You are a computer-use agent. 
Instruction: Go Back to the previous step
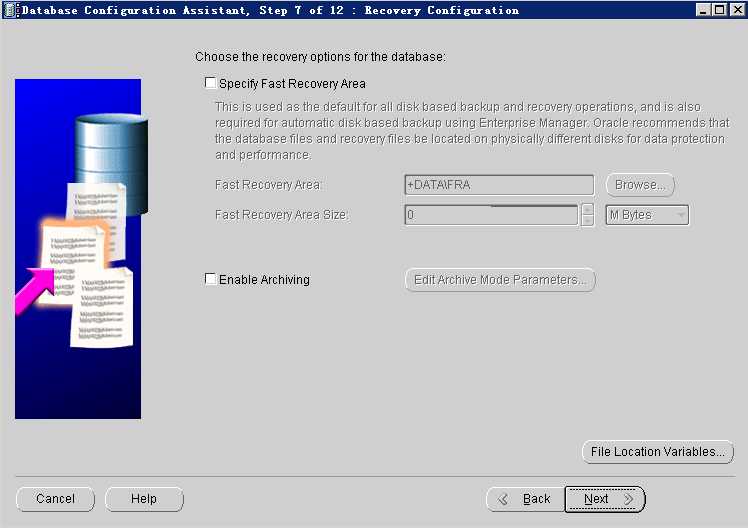click(x=525, y=499)
